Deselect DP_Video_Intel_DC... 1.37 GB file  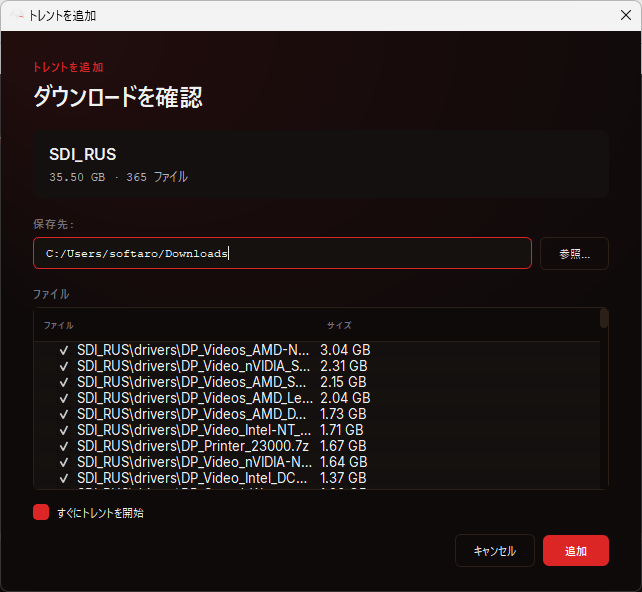click(x=64, y=478)
